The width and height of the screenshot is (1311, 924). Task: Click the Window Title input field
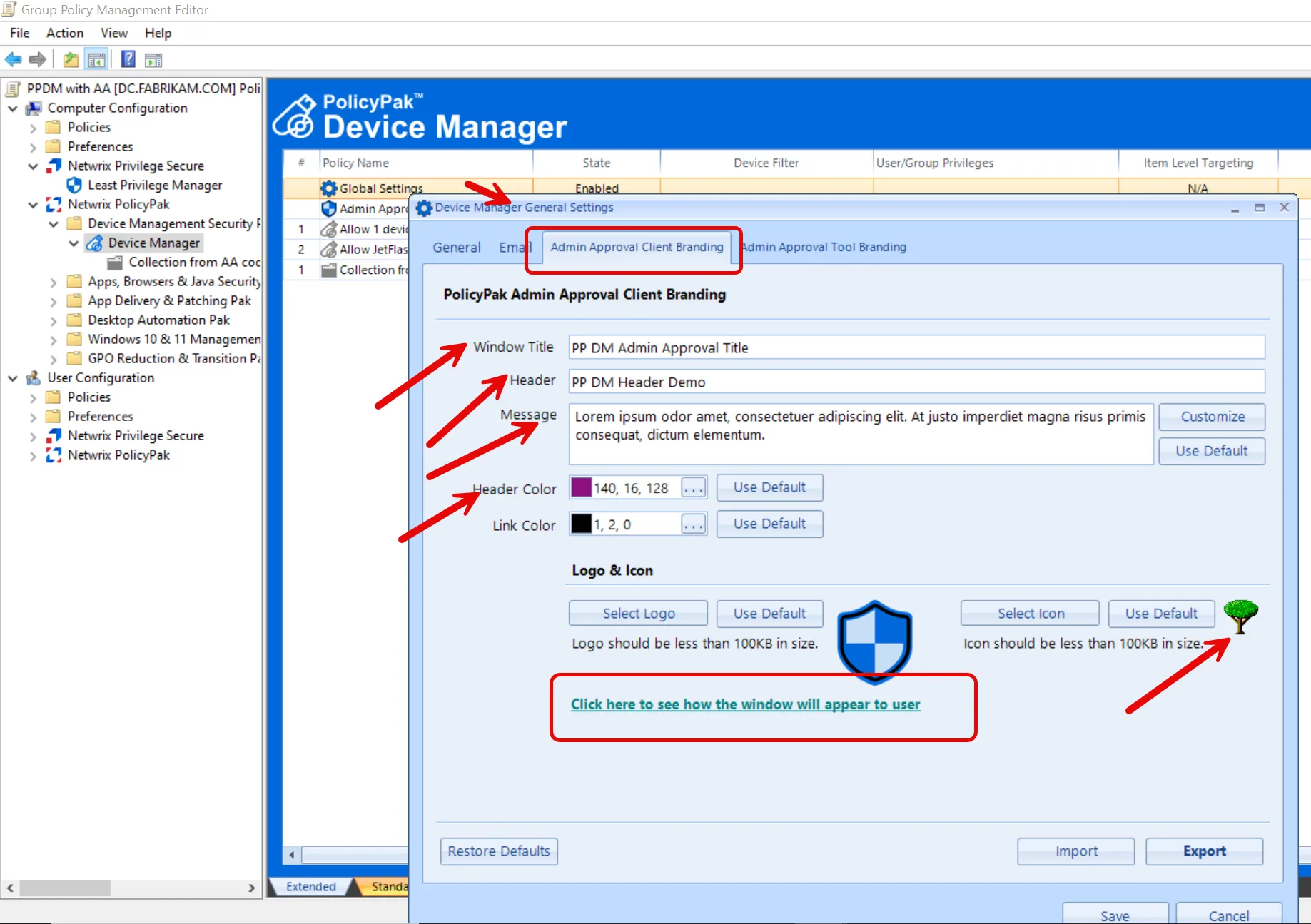pyautogui.click(x=916, y=347)
